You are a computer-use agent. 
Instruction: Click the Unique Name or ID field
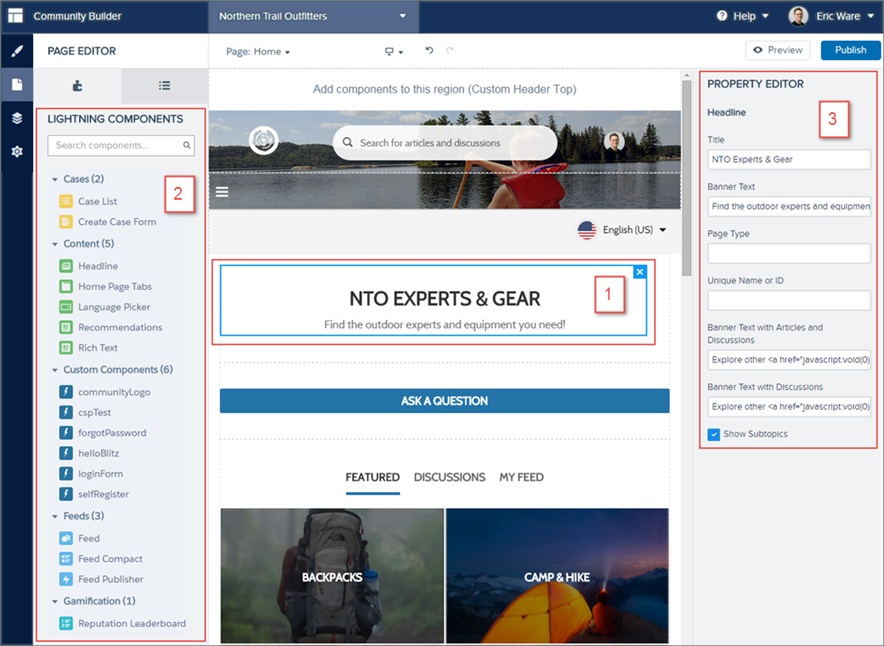789,300
